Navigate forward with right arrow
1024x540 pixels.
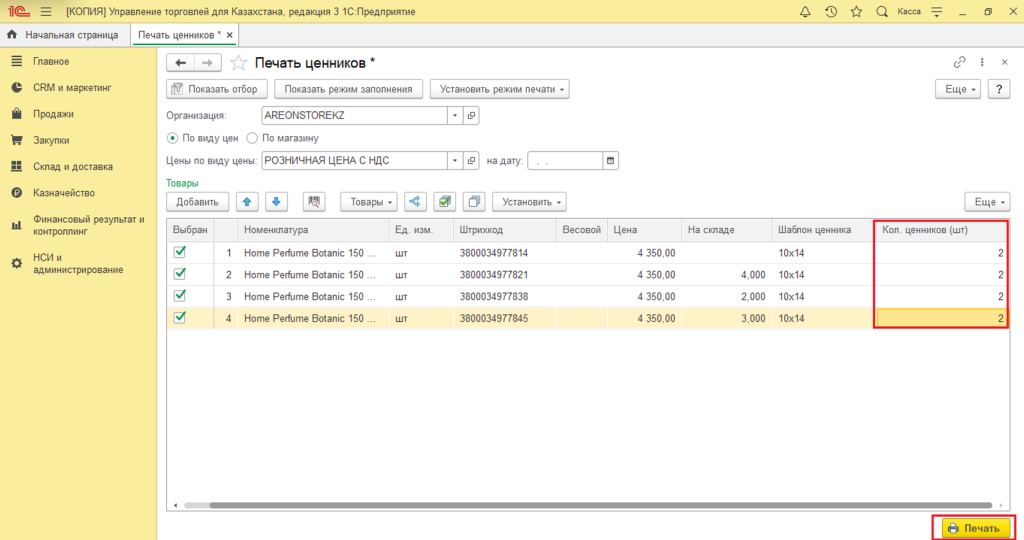tap(207, 63)
